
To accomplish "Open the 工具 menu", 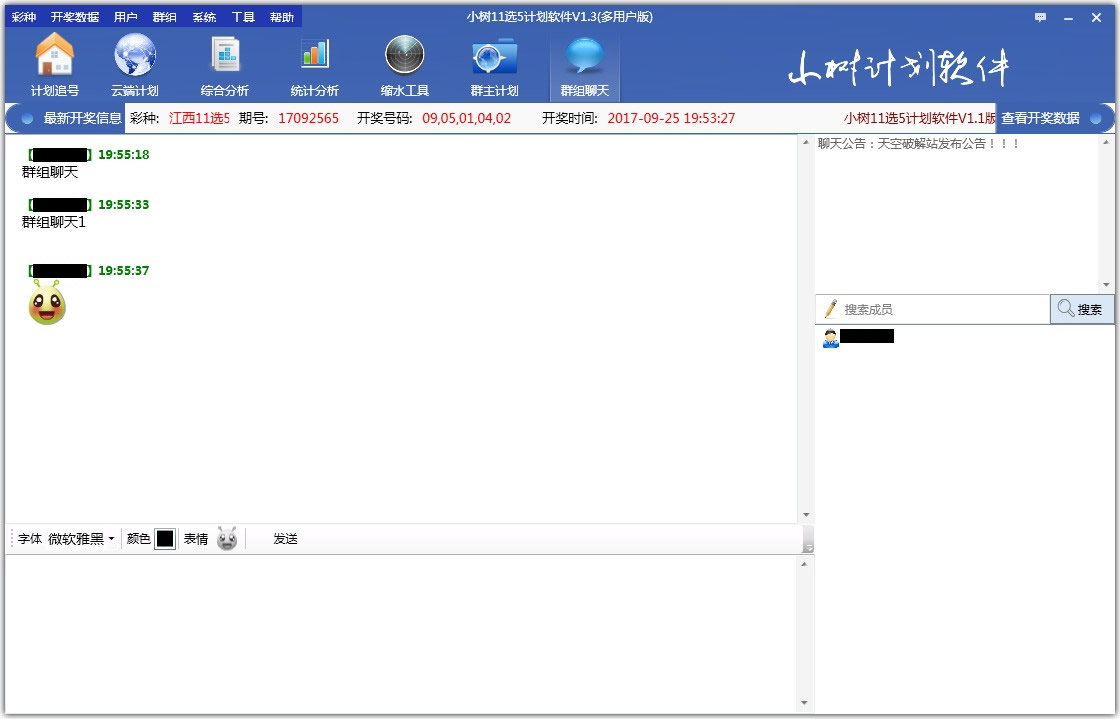I will pyautogui.click(x=242, y=16).
